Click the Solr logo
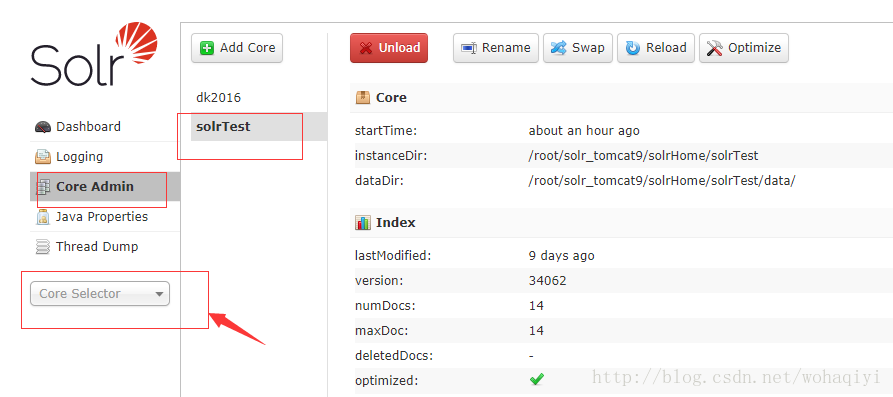893x397 pixels. [x=94, y=55]
